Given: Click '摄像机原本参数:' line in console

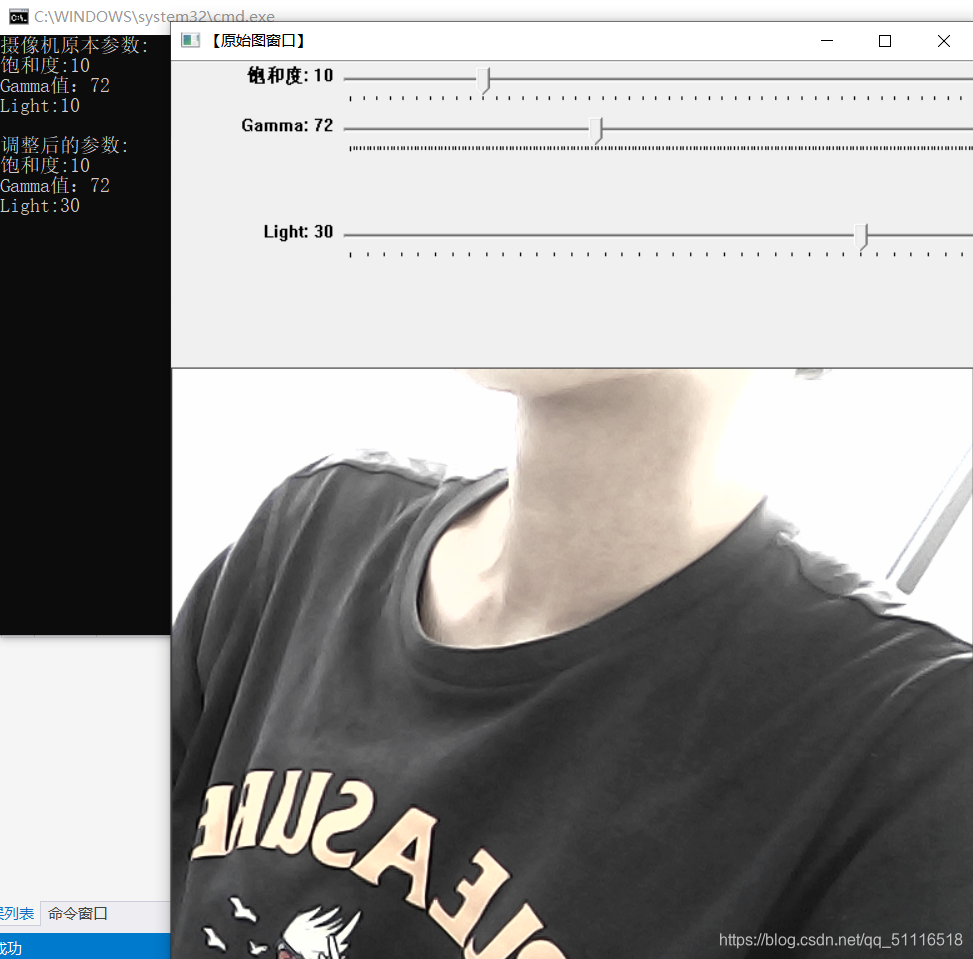Looking at the screenshot, I should [74, 45].
